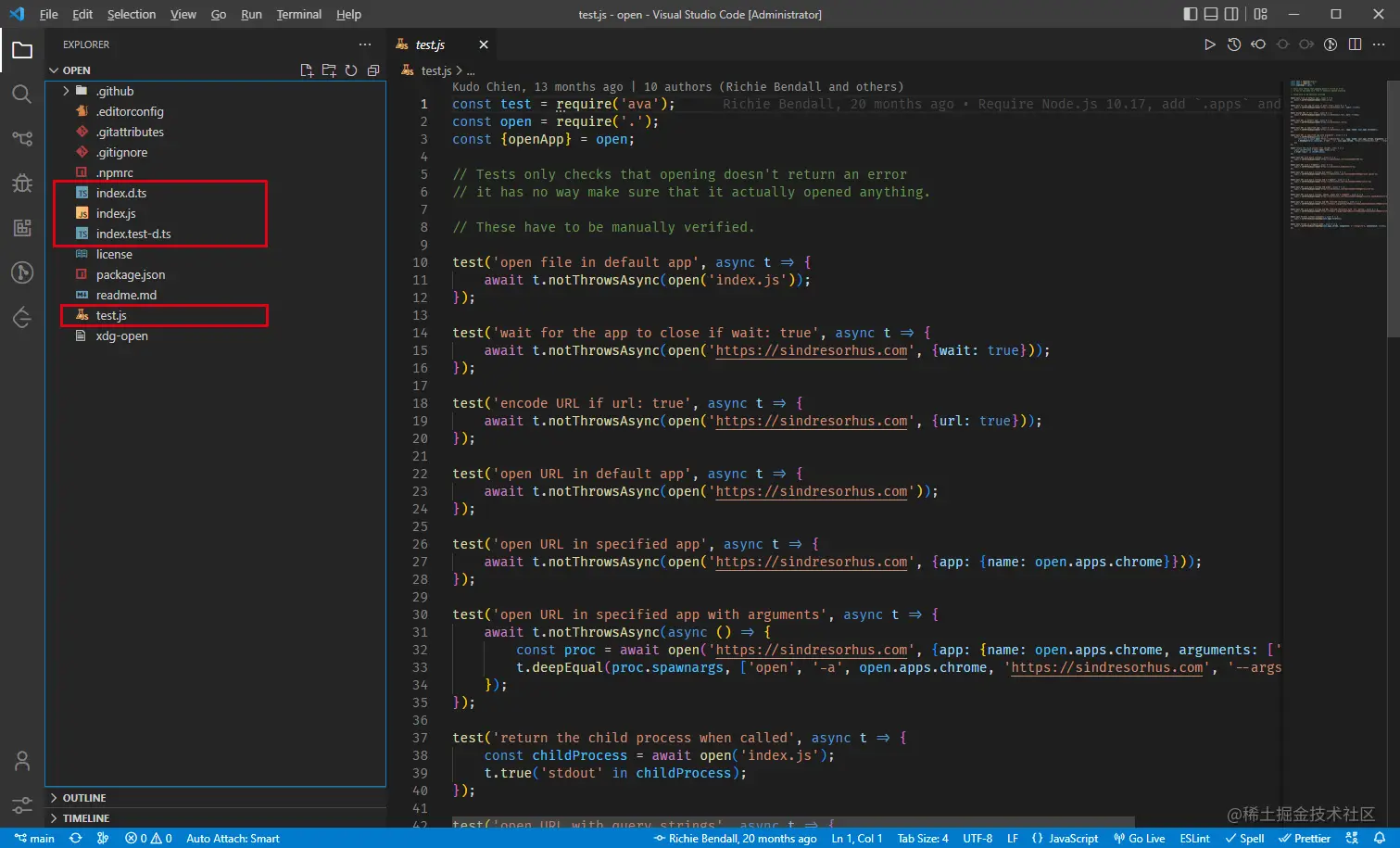Click the New File icon in Explorer
This screenshot has width=1400, height=848.
(307, 70)
